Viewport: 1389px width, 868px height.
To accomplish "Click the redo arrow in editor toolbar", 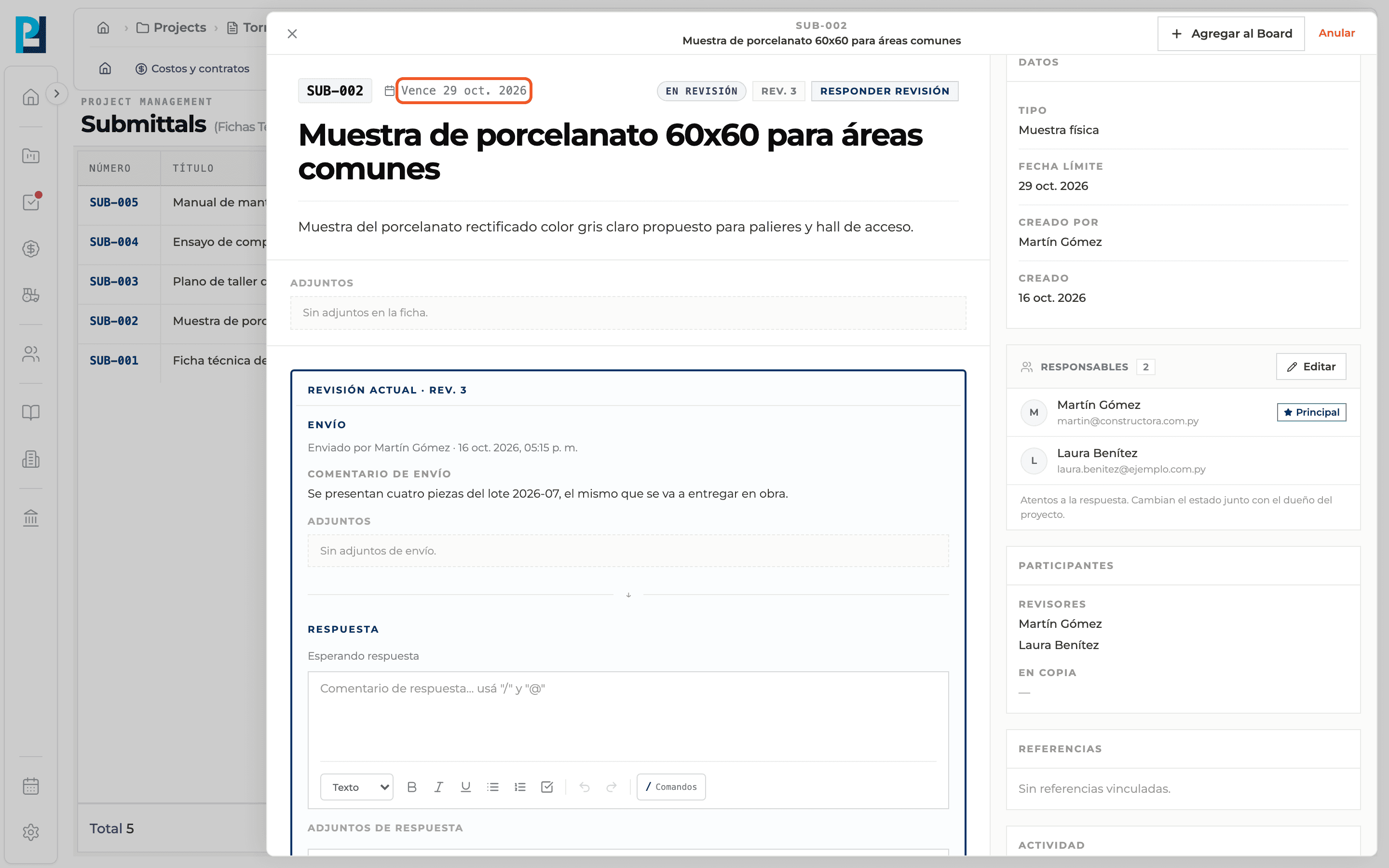I will tap(611, 787).
